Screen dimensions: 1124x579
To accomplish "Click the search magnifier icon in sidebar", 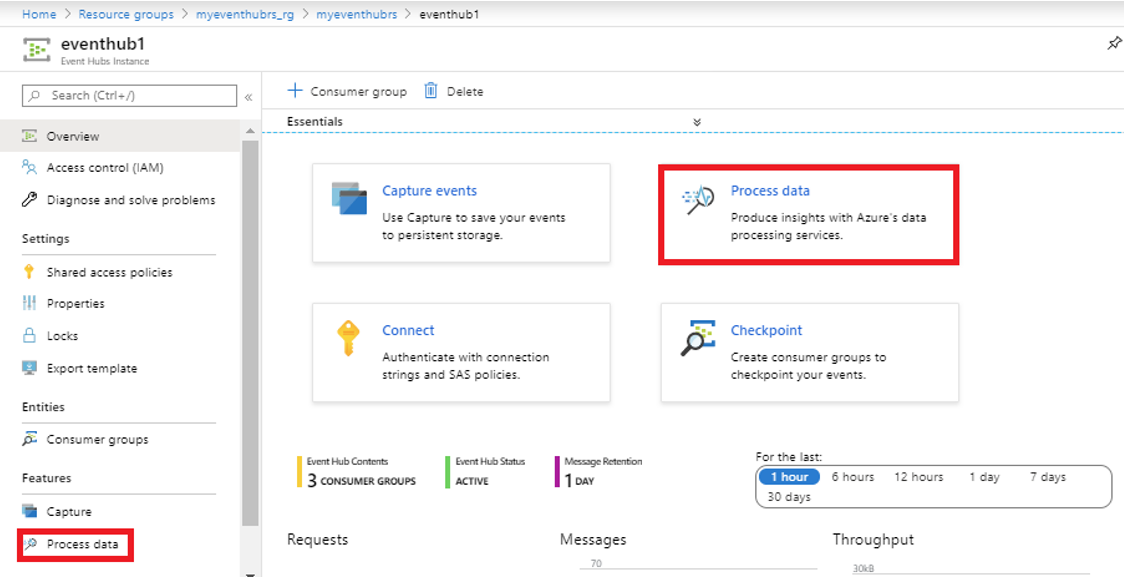I will pos(34,95).
